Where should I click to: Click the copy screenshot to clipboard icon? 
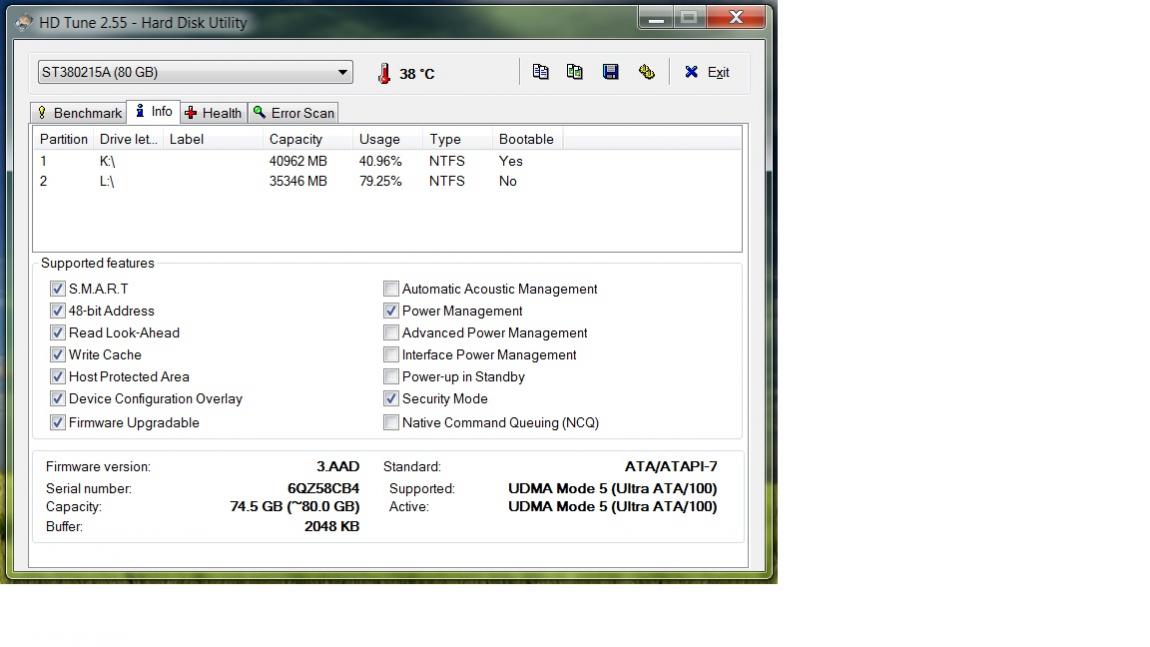click(x=575, y=72)
